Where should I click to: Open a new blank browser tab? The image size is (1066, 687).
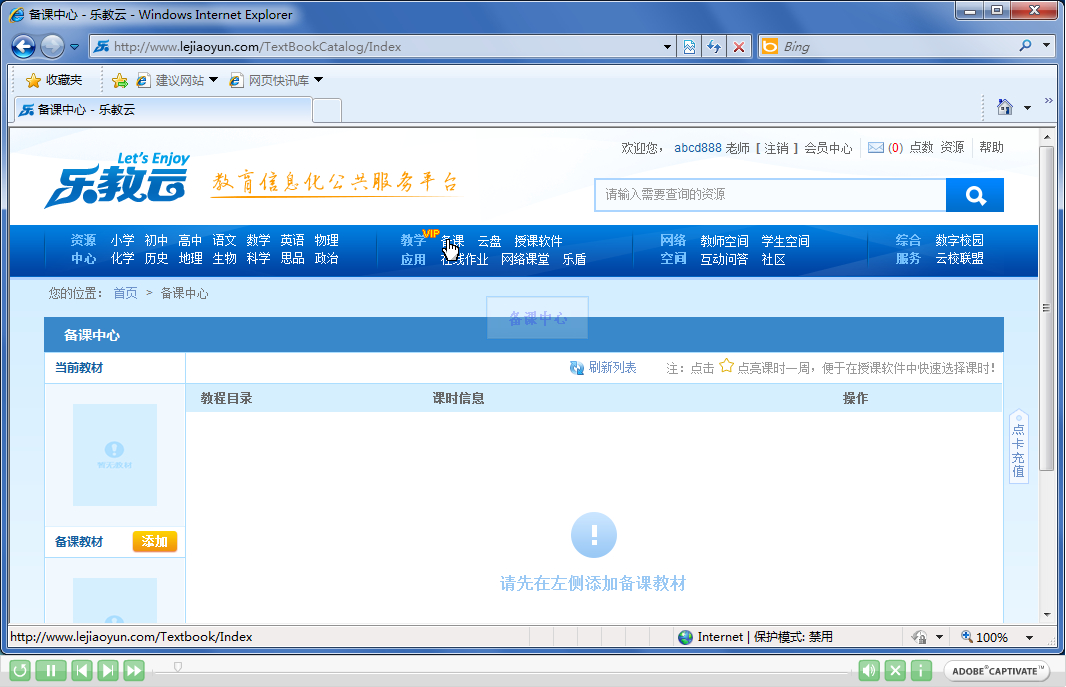(327, 110)
